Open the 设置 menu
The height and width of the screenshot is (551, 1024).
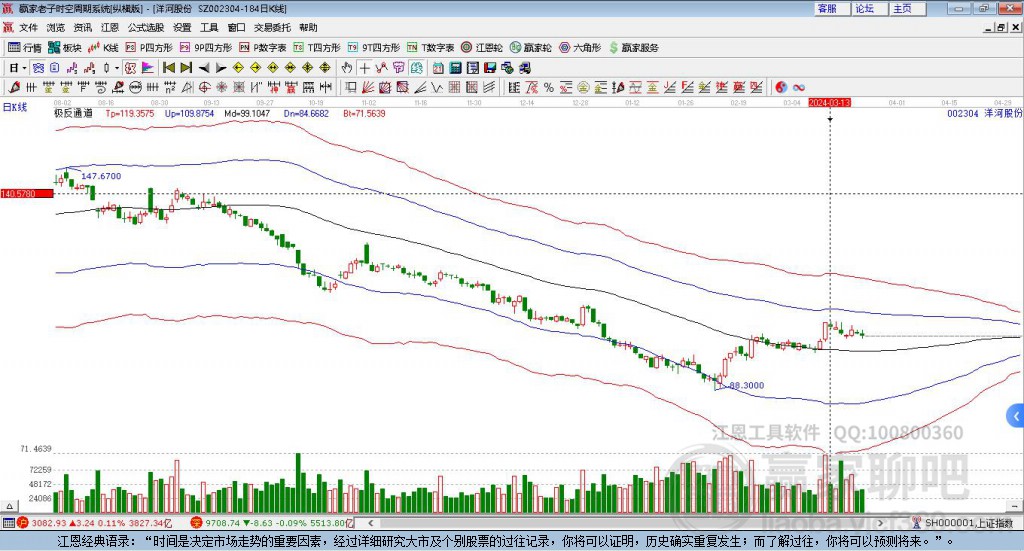[182, 27]
